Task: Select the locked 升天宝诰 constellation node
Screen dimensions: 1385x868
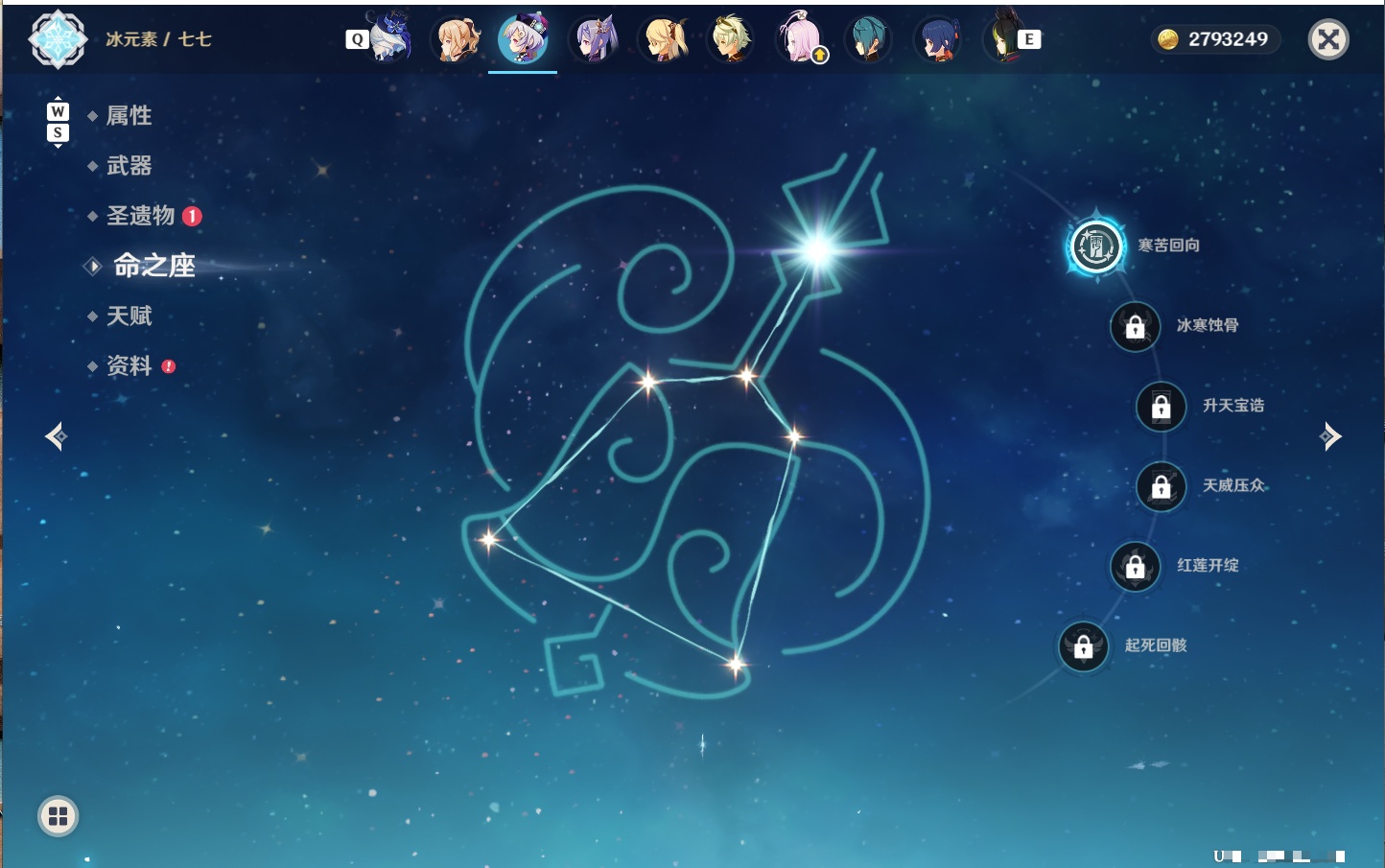Action: [x=1161, y=406]
